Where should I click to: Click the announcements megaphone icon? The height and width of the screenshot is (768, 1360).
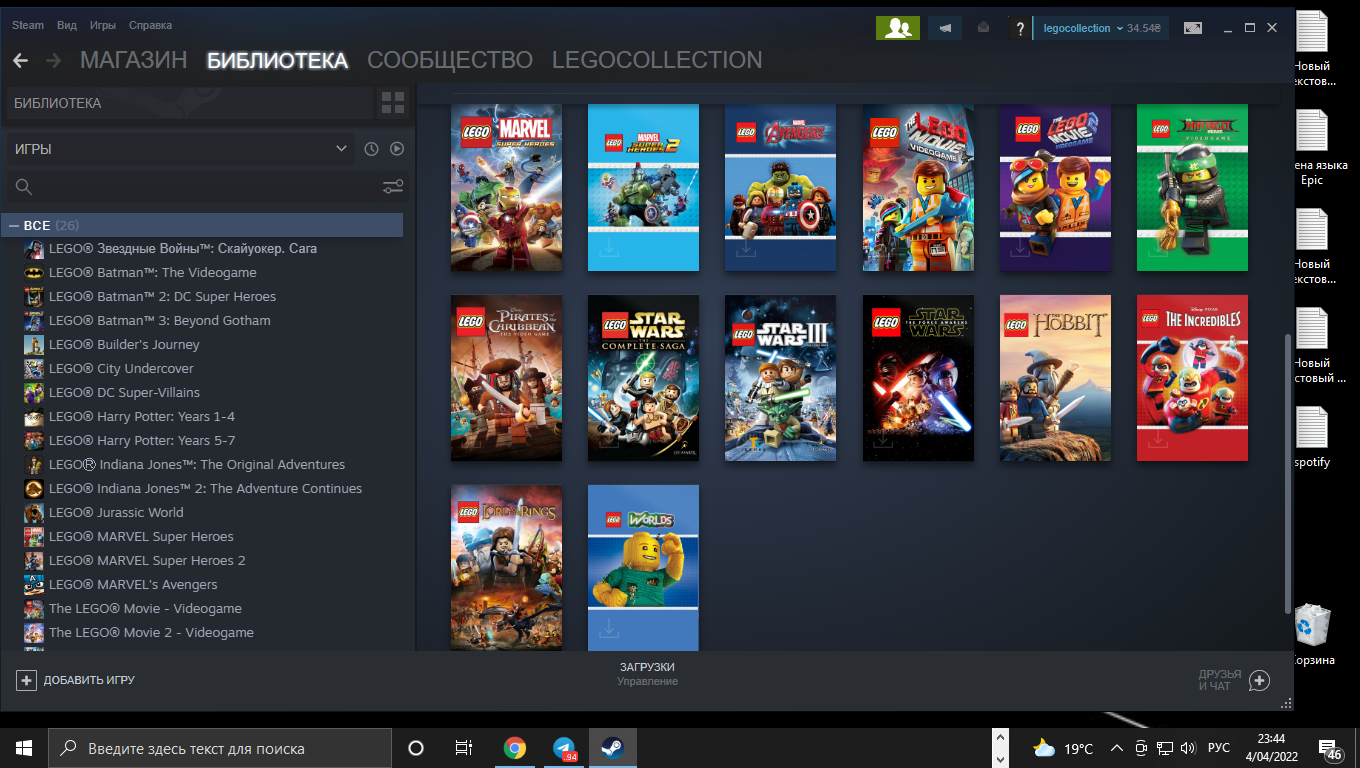click(945, 28)
